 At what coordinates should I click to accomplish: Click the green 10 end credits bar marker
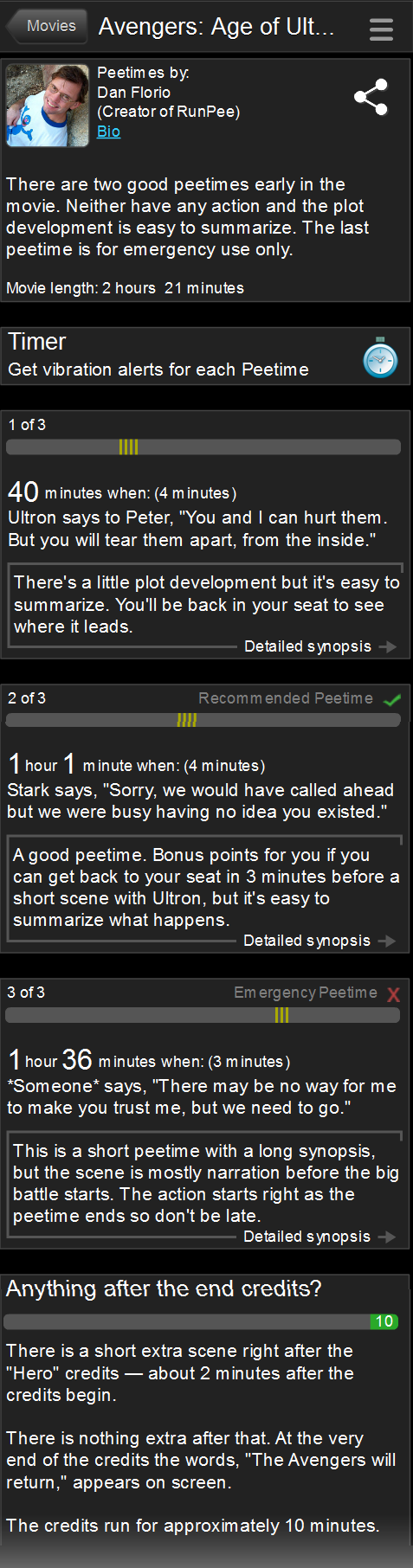pos(384,1321)
